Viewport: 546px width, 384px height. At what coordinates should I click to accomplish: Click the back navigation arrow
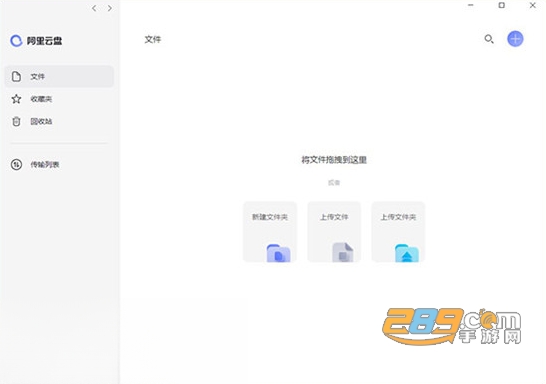(94, 8)
